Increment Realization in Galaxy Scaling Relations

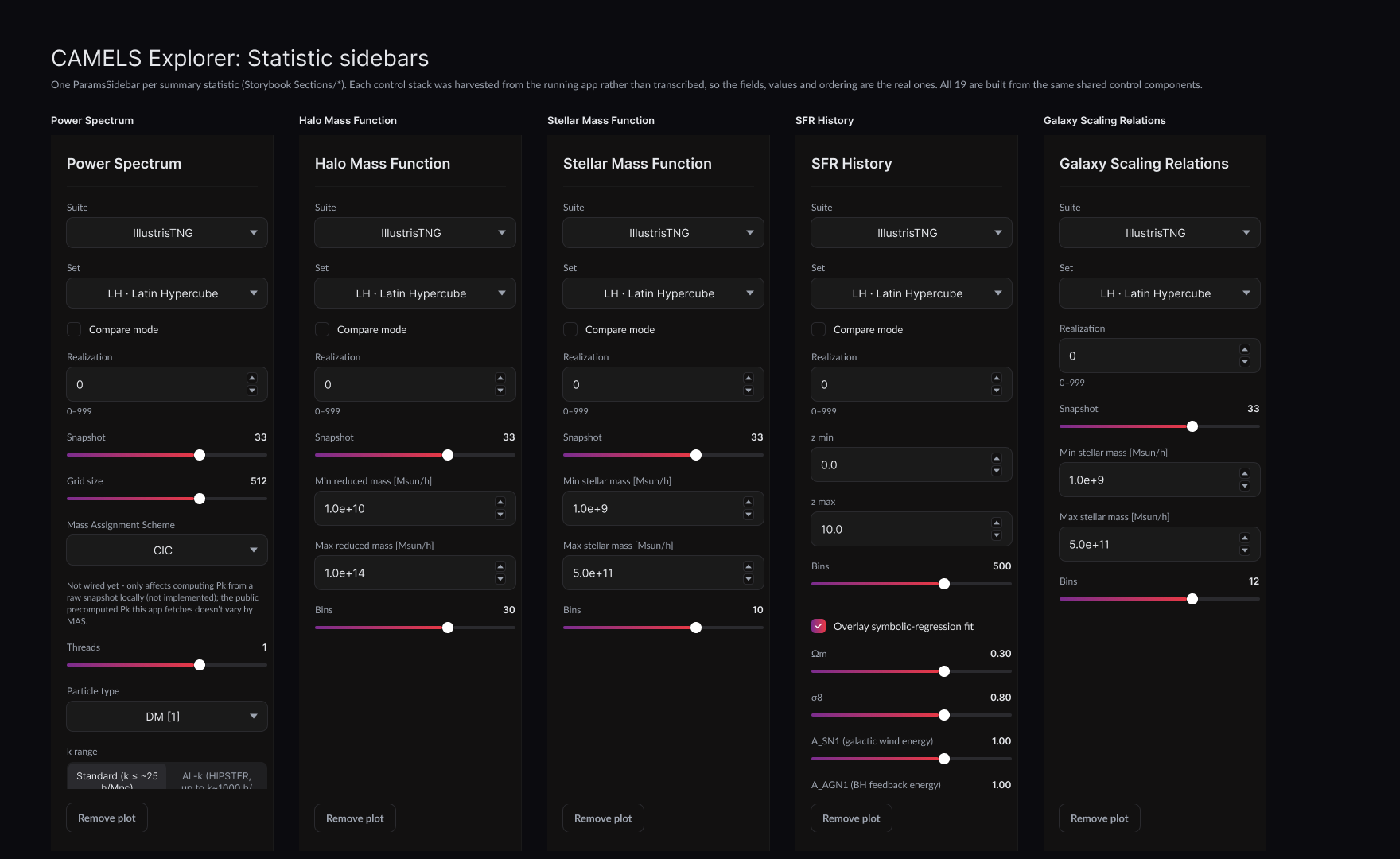tap(1245, 350)
